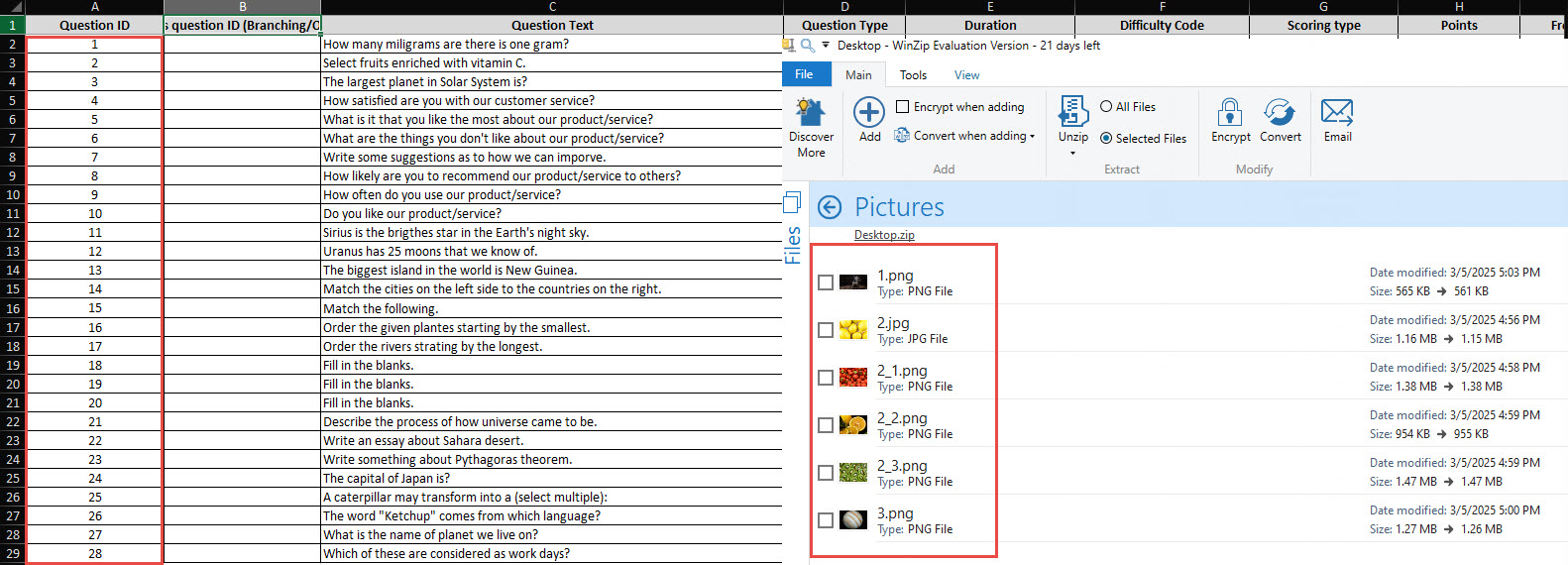The height and width of the screenshot is (565, 1568).
Task: Open the Unzip dropdown arrow
Action: point(1072,154)
